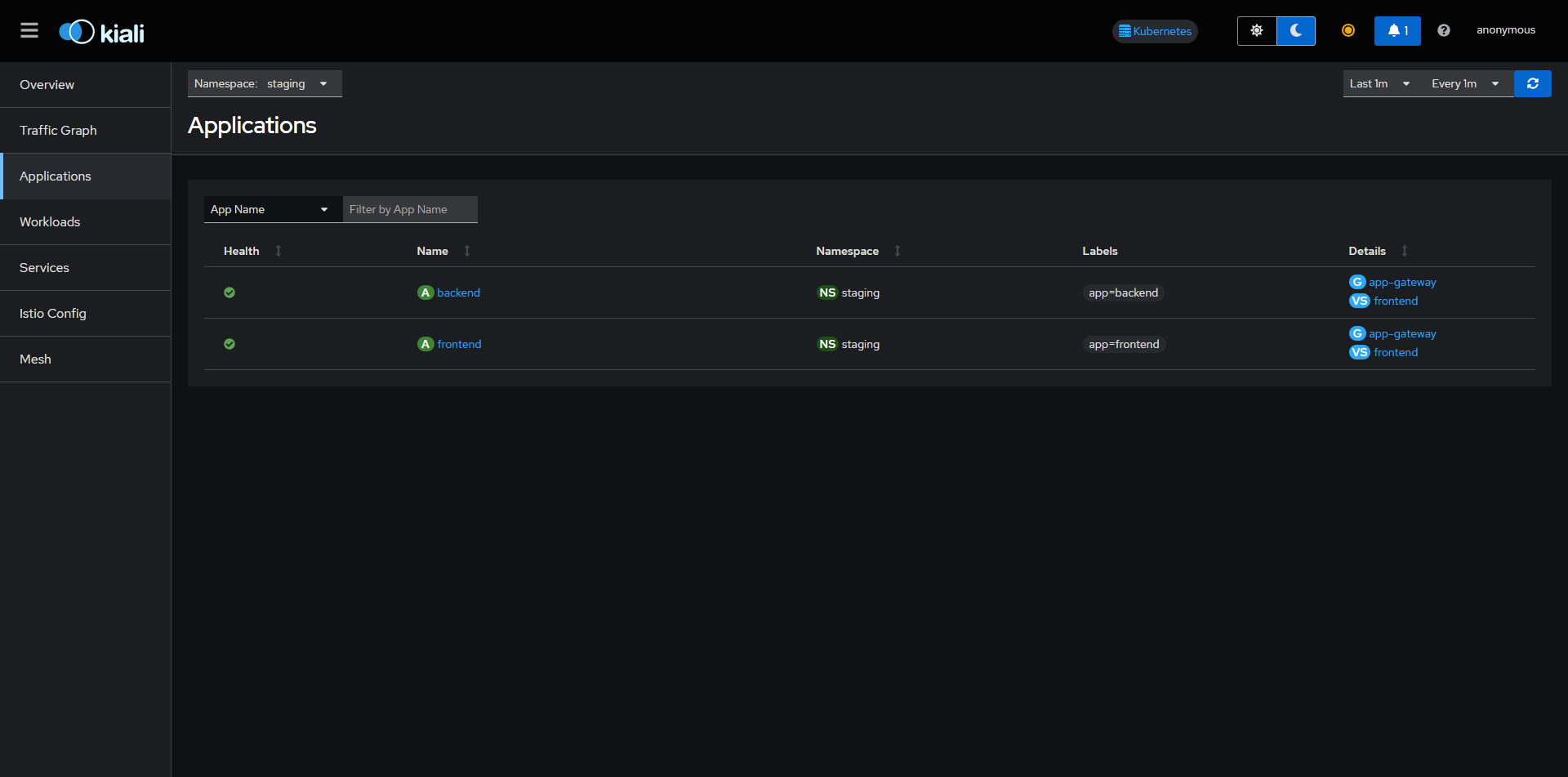Open the Last 1m time range dropdown
This screenshot has height=777, width=1568.
[x=1379, y=83]
